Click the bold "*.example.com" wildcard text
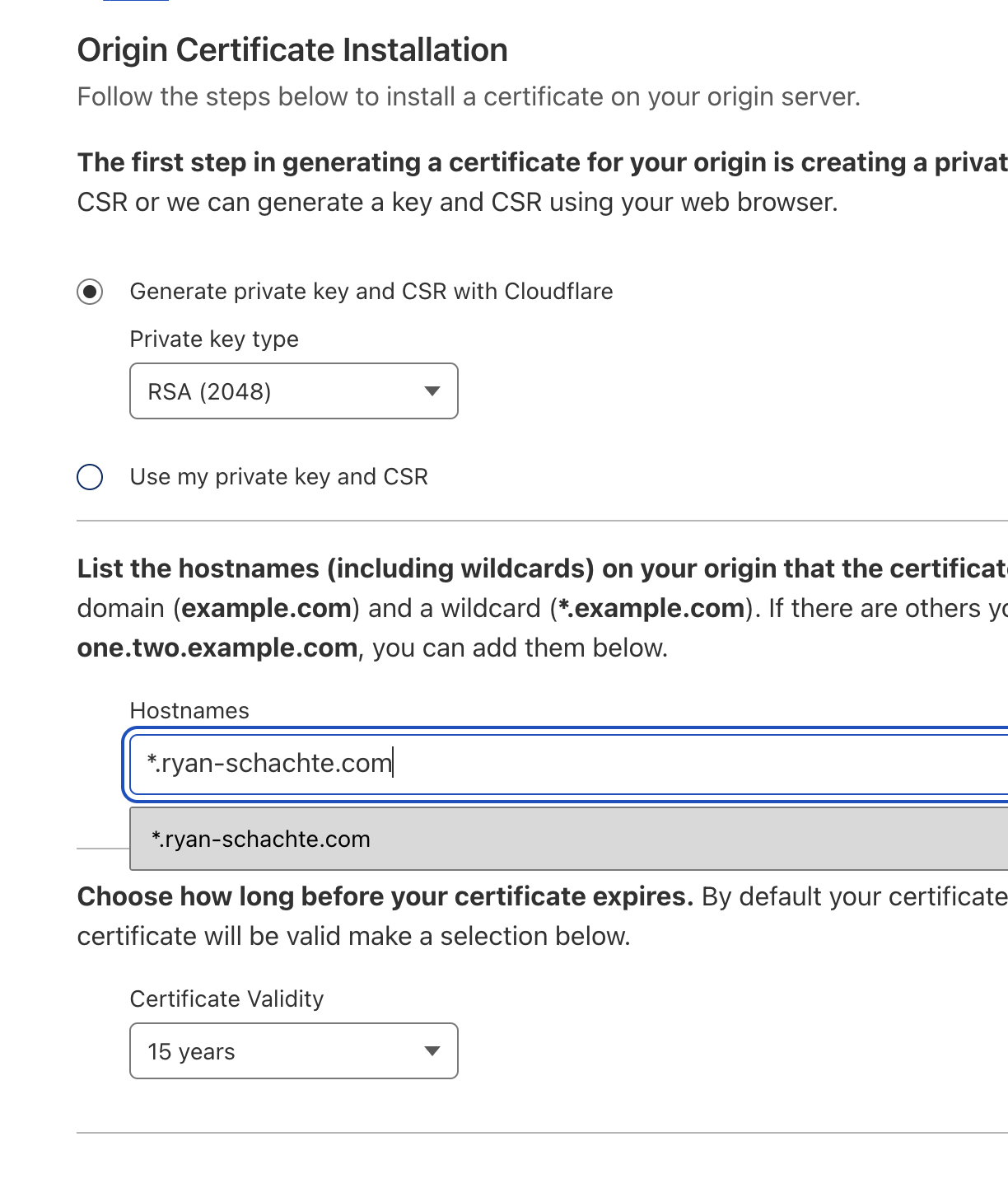The width and height of the screenshot is (1008, 1188). pos(651,609)
